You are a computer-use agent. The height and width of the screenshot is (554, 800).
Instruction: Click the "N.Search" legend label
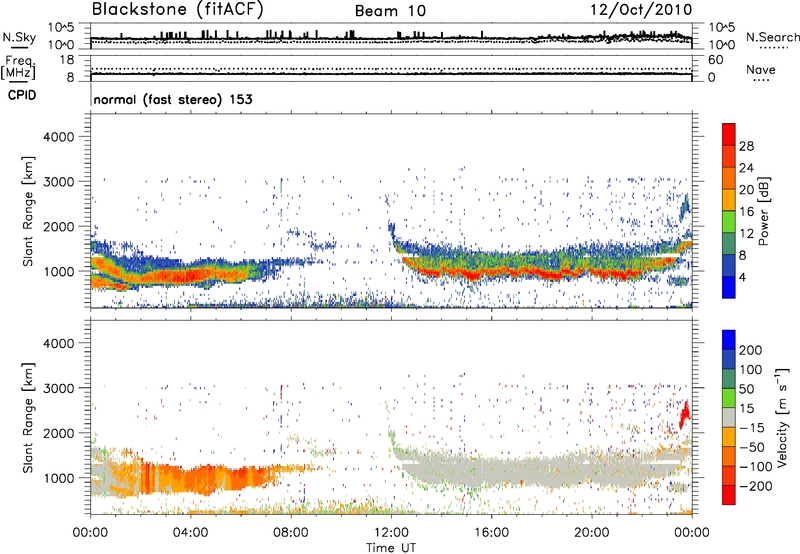click(x=772, y=37)
